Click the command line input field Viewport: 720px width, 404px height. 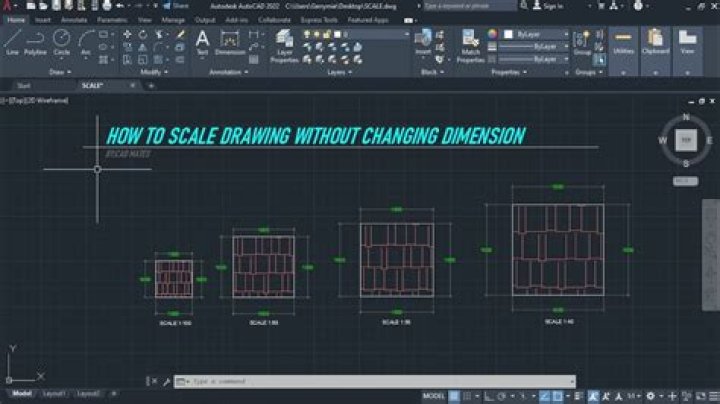point(375,381)
